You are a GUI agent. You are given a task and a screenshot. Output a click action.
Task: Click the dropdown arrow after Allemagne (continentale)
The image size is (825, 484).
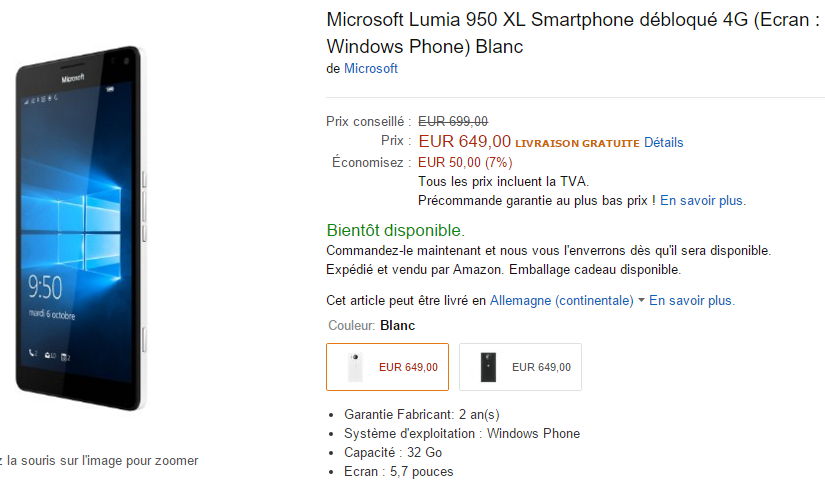tap(641, 300)
